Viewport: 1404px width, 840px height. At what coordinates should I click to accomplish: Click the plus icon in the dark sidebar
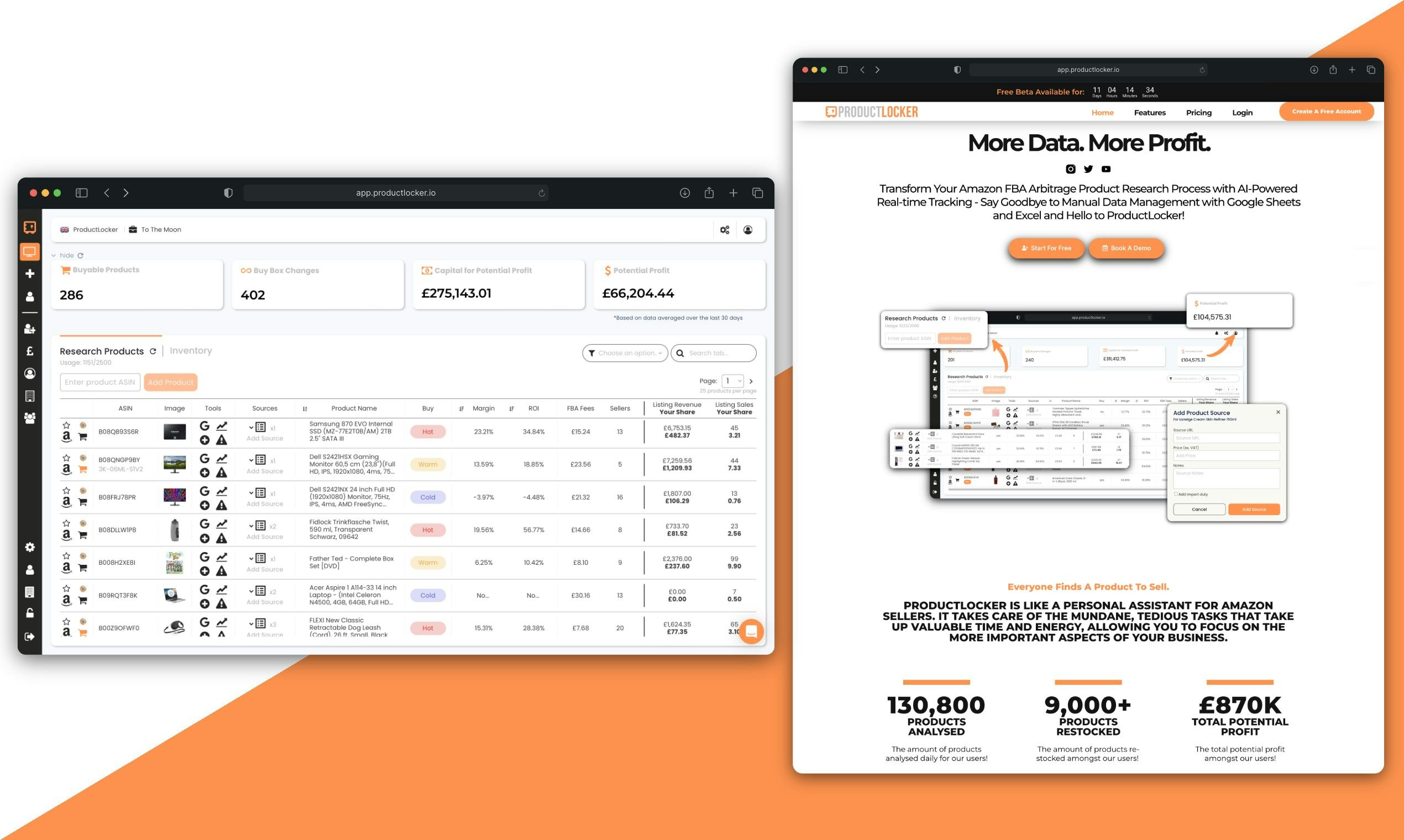coord(30,274)
